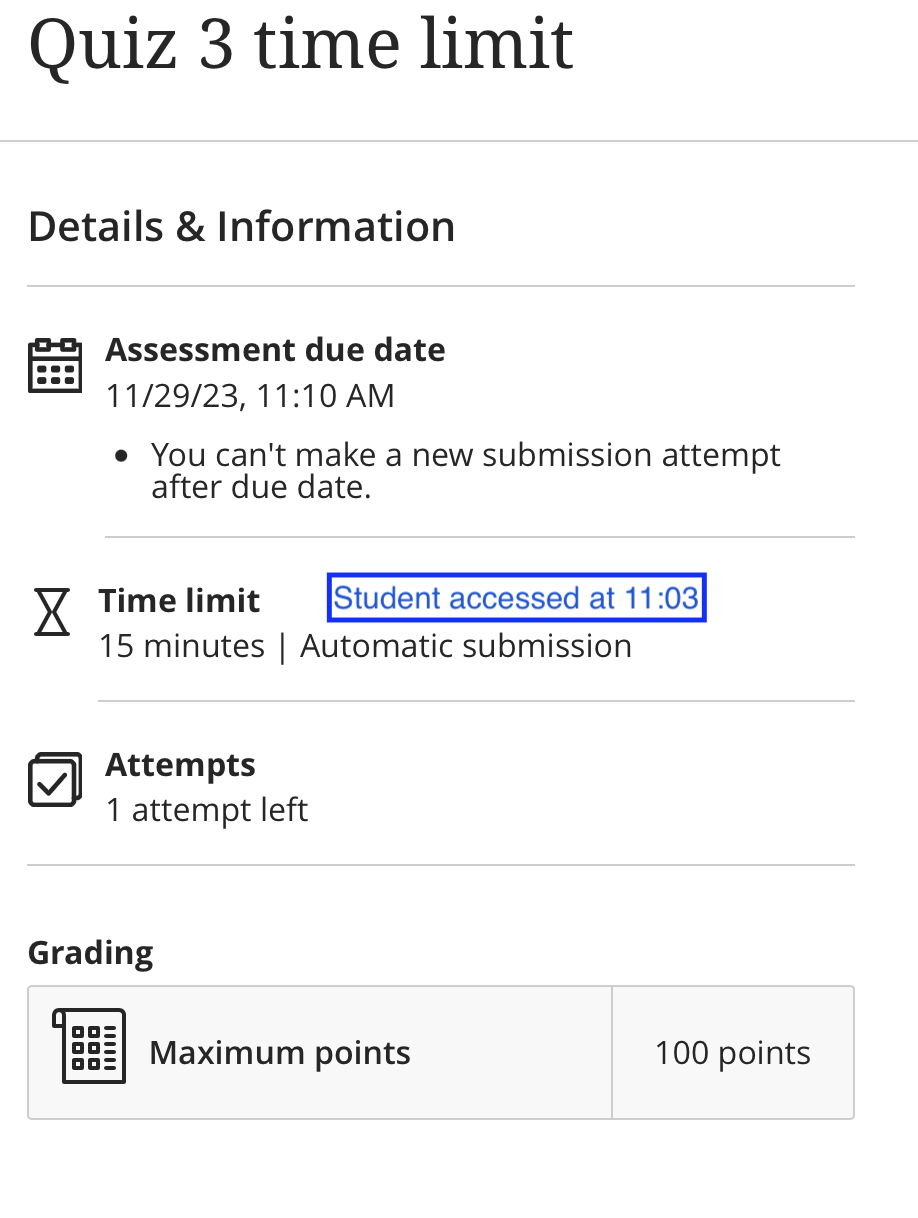Viewport: 918px width, 1218px height.
Task: Expand the Details & Information section
Action: click(x=241, y=226)
